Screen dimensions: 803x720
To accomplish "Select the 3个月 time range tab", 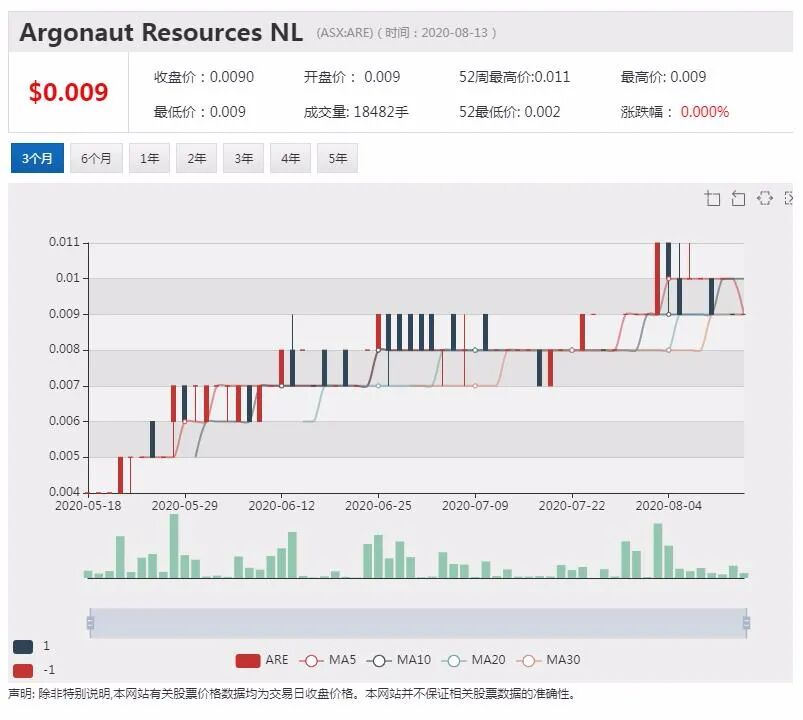I will [x=37, y=158].
